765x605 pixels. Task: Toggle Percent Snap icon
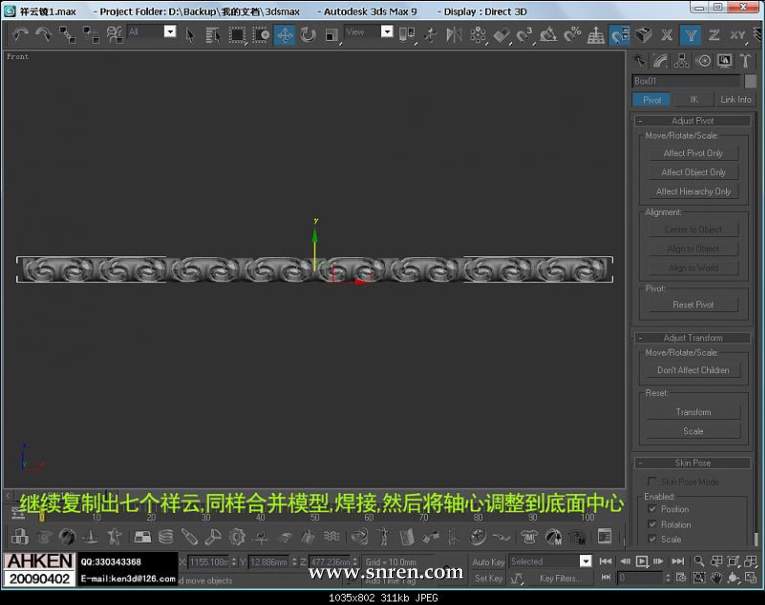pos(572,35)
